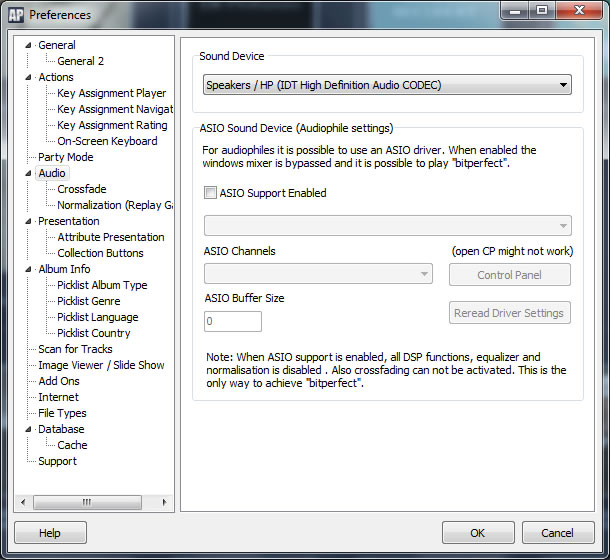
Task: Go to Picklist Genre settings
Action: point(88,301)
